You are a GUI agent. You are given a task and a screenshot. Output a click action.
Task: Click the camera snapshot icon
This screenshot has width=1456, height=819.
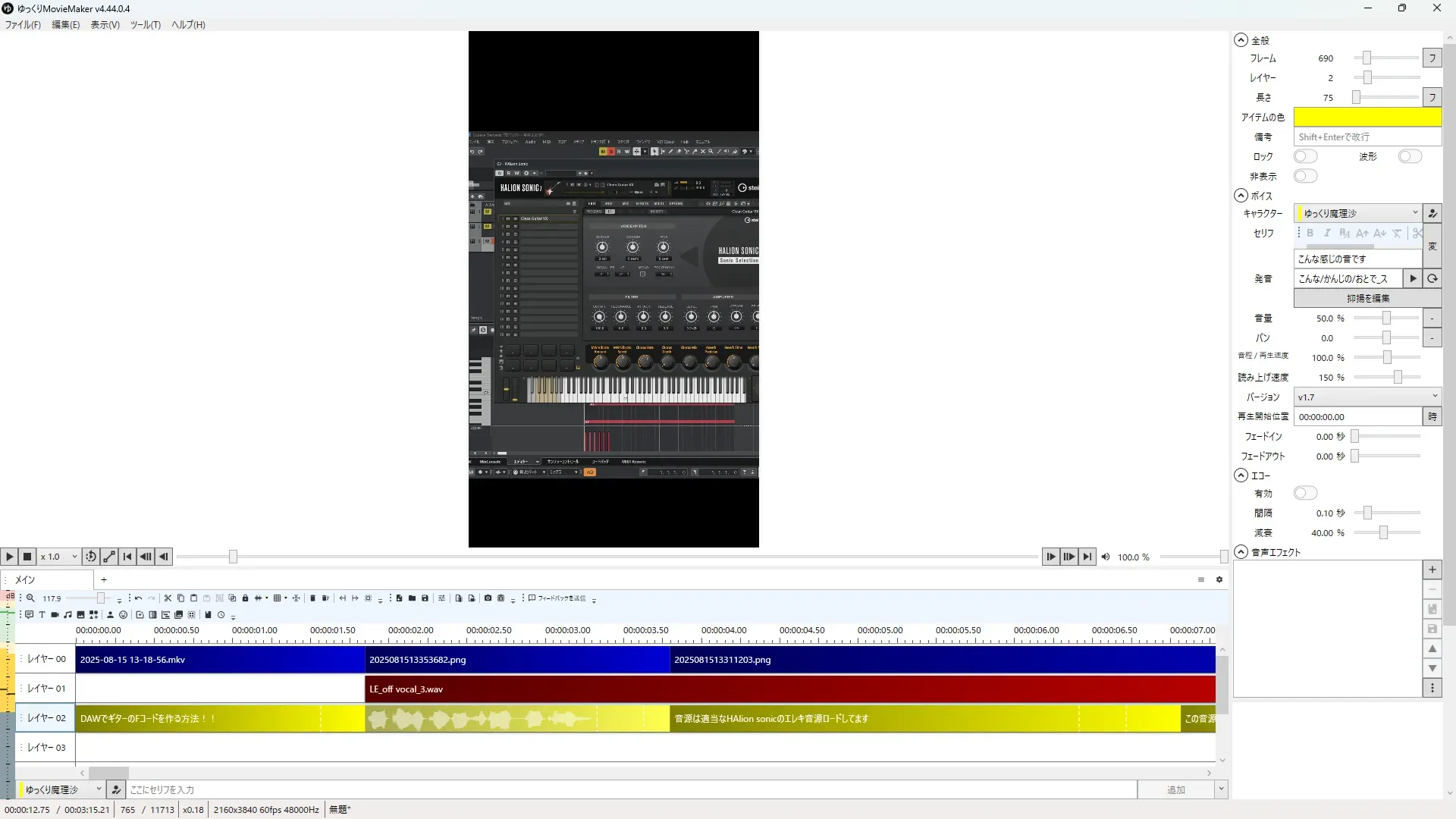(488, 598)
